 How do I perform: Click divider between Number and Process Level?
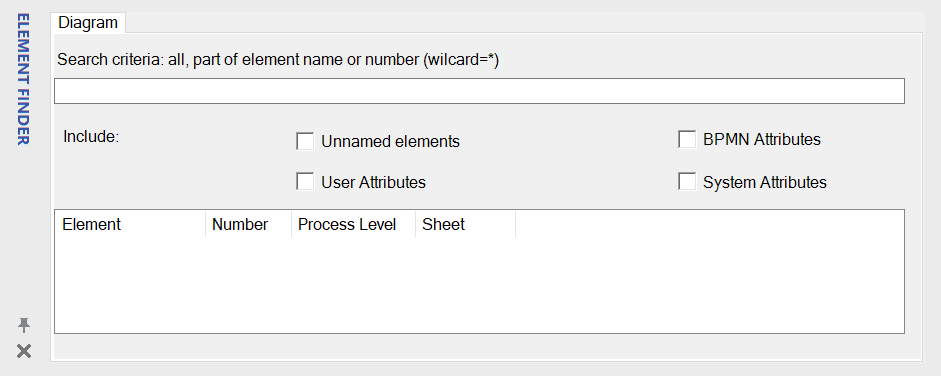tap(292, 224)
